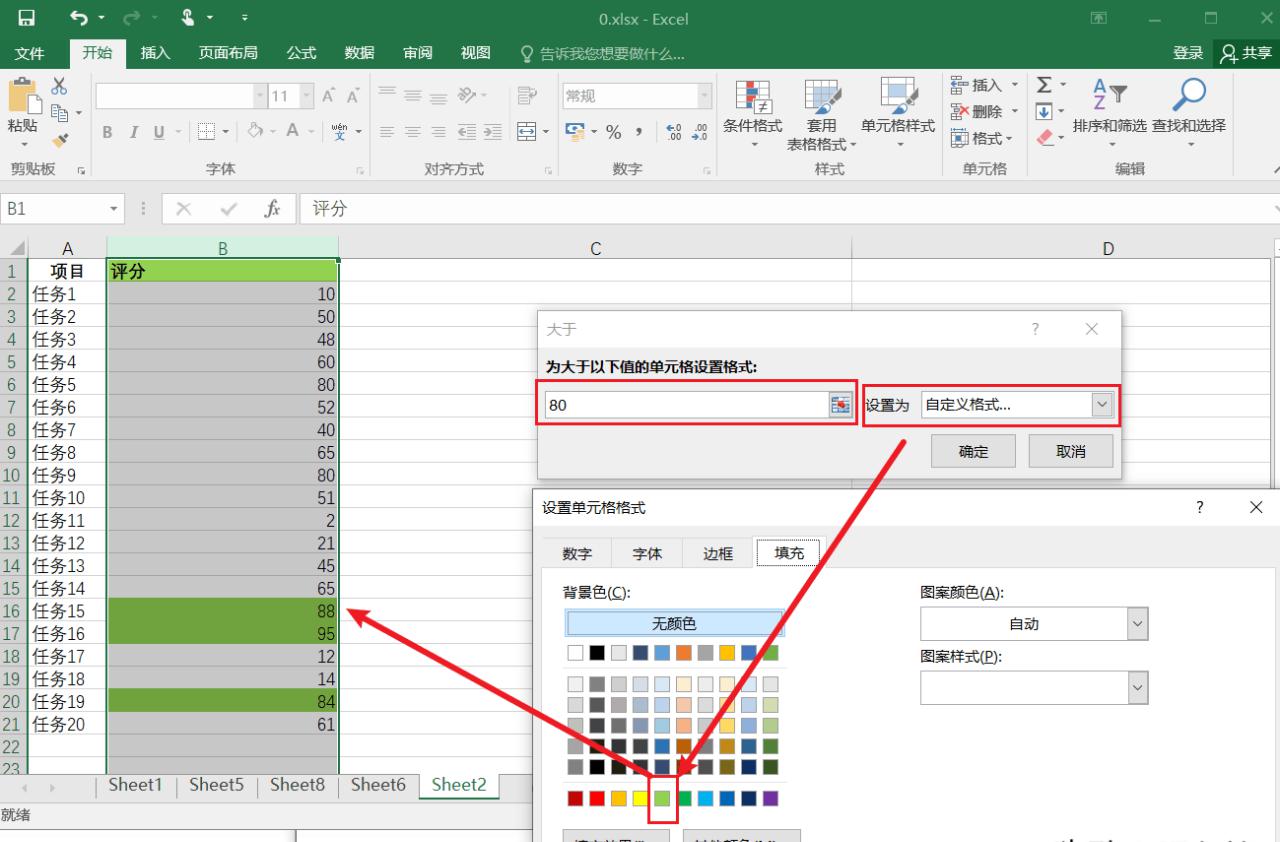Pick the light green standard color swatch
This screenshot has height=842, width=1280.
[662, 798]
